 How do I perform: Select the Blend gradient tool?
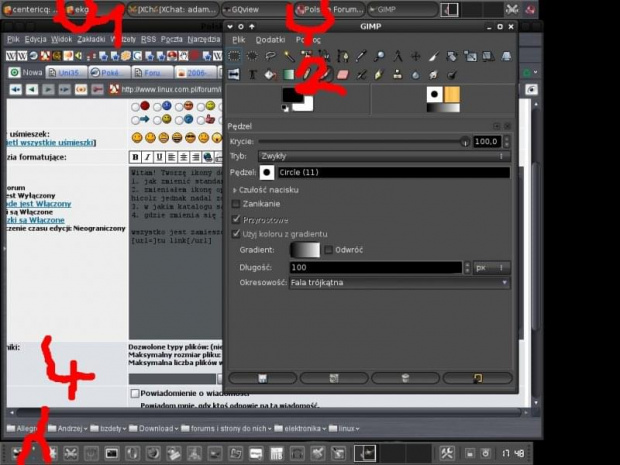[x=289, y=74]
